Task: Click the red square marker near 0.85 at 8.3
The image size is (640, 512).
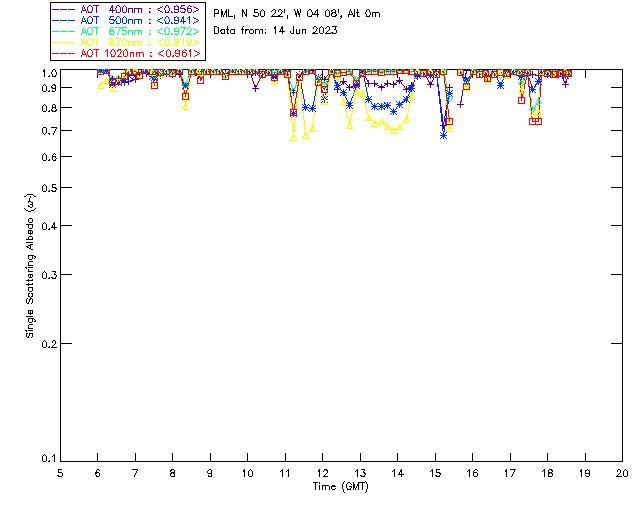Action: (x=186, y=96)
